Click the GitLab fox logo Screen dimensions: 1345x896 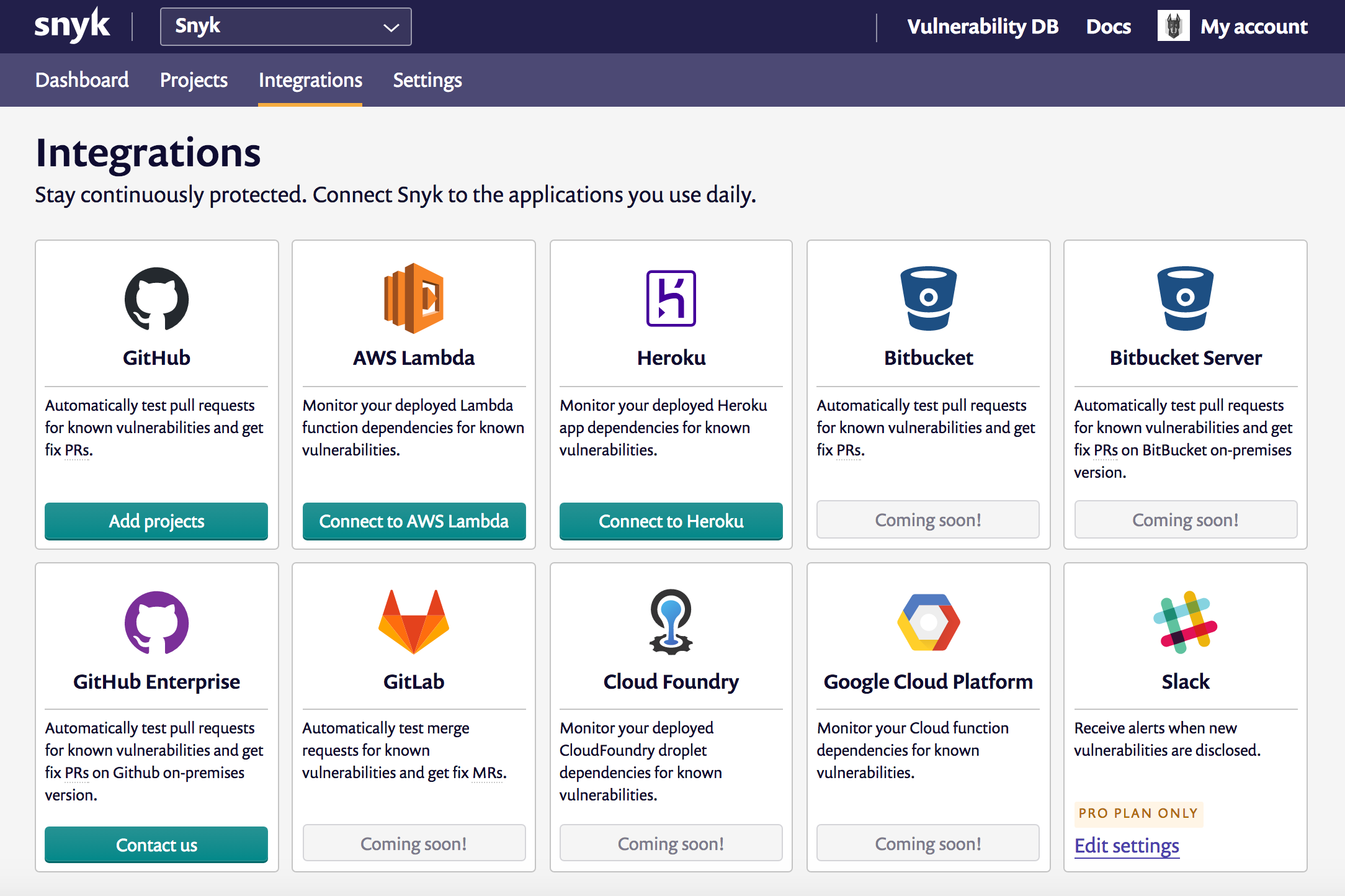pos(414,622)
